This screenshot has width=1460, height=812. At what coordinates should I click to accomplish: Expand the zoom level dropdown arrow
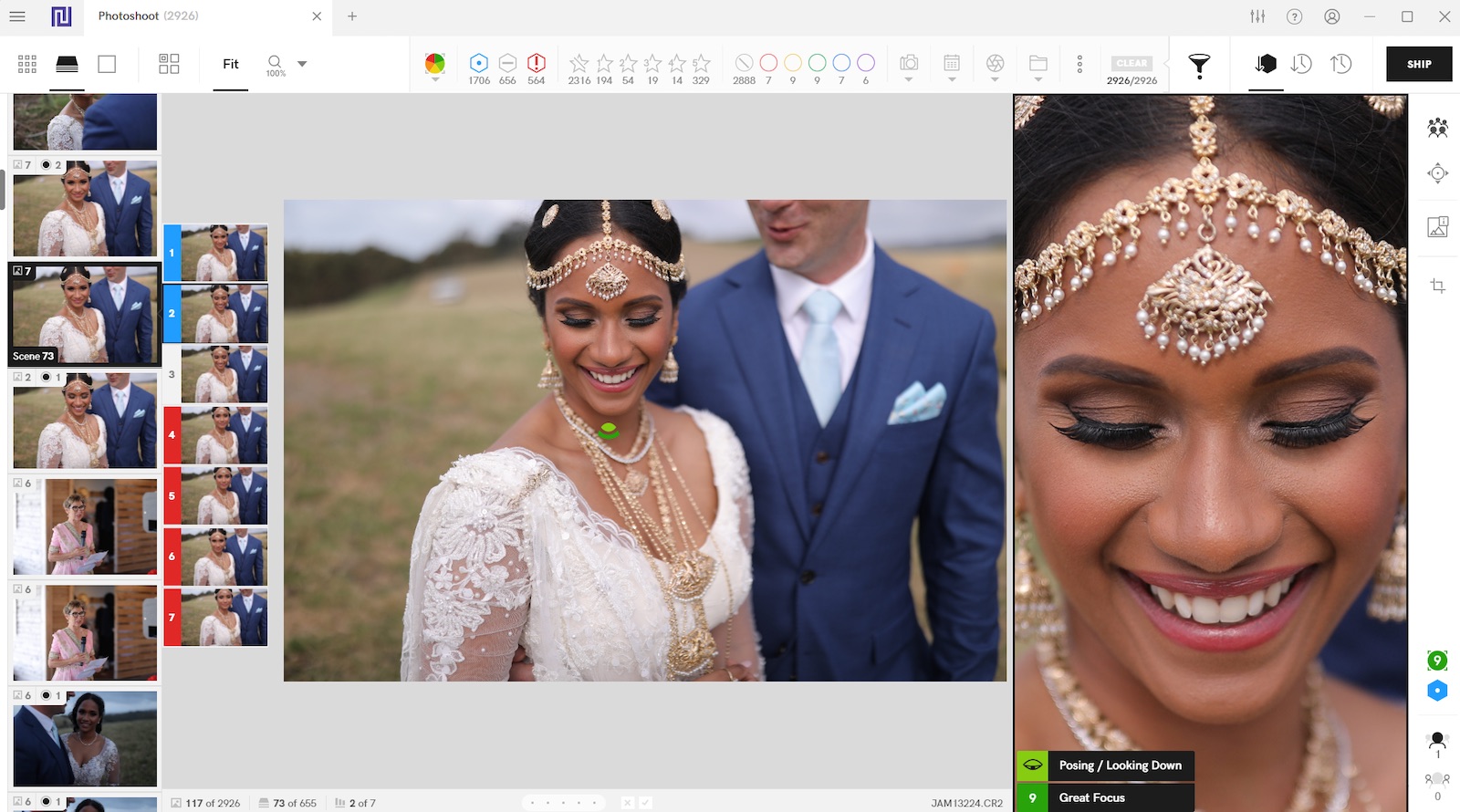302,64
